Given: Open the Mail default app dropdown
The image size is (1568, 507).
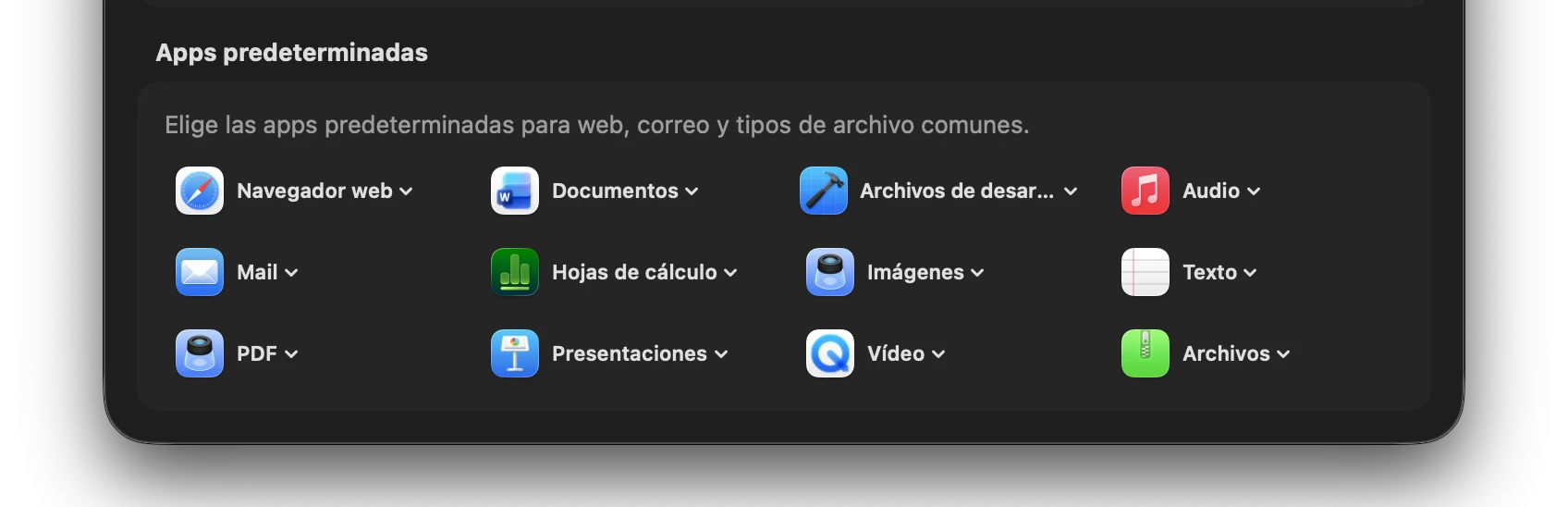Looking at the screenshot, I should pos(267,272).
